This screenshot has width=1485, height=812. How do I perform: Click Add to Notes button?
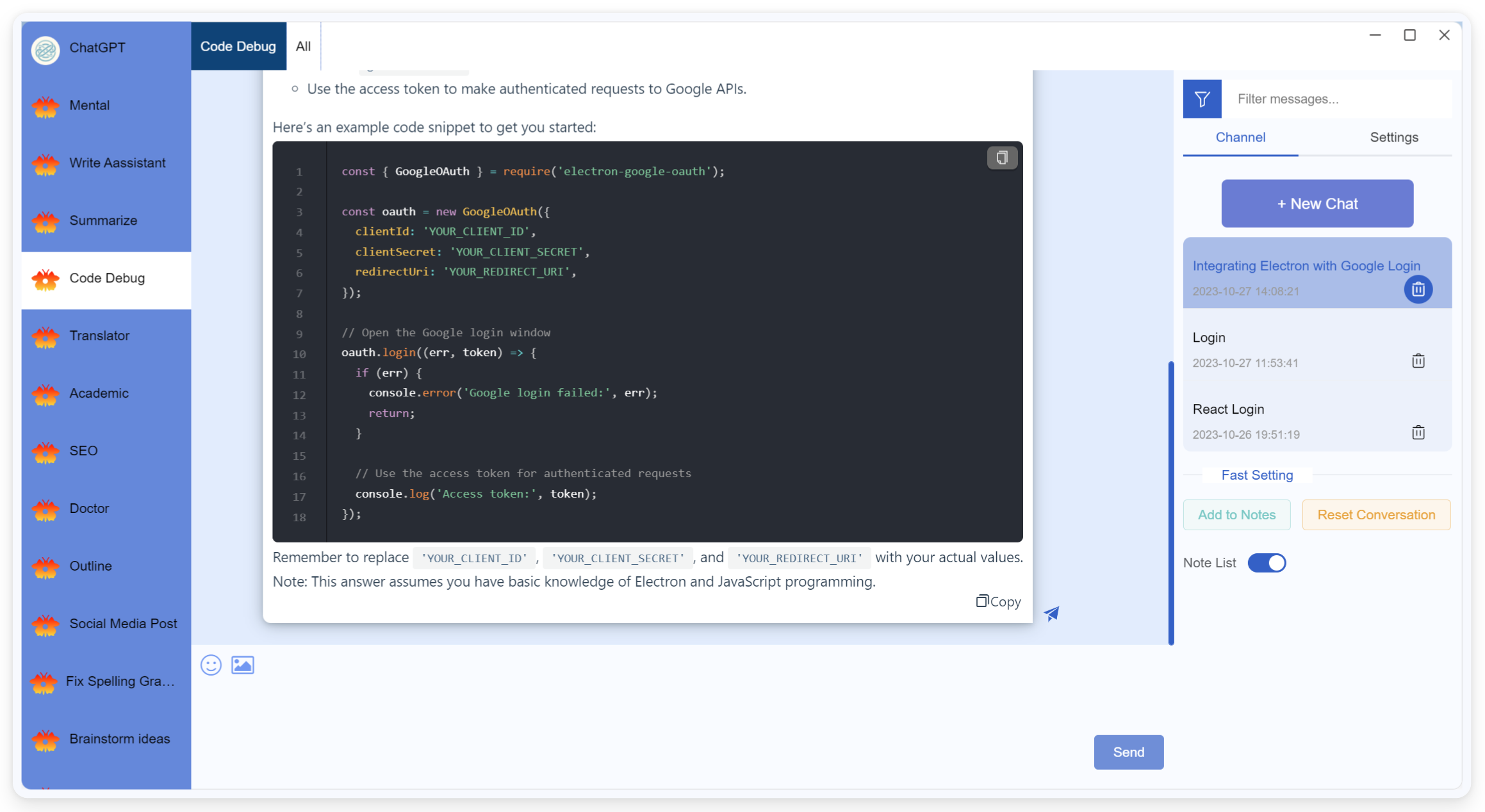pyautogui.click(x=1236, y=515)
